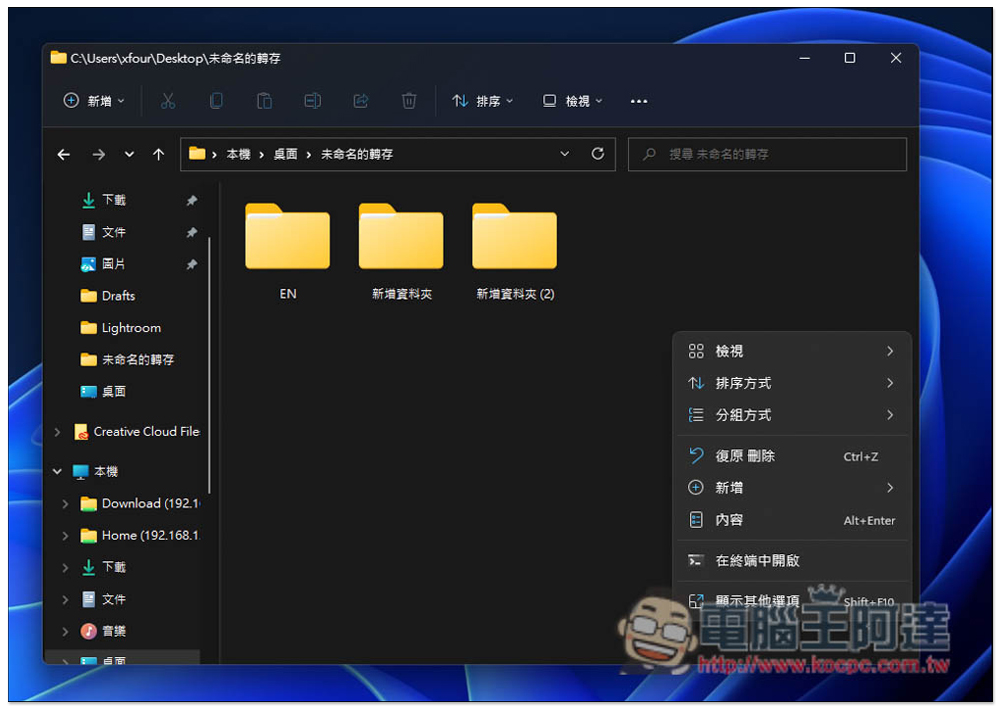Click the Share icon in toolbar

pyautogui.click(x=361, y=101)
